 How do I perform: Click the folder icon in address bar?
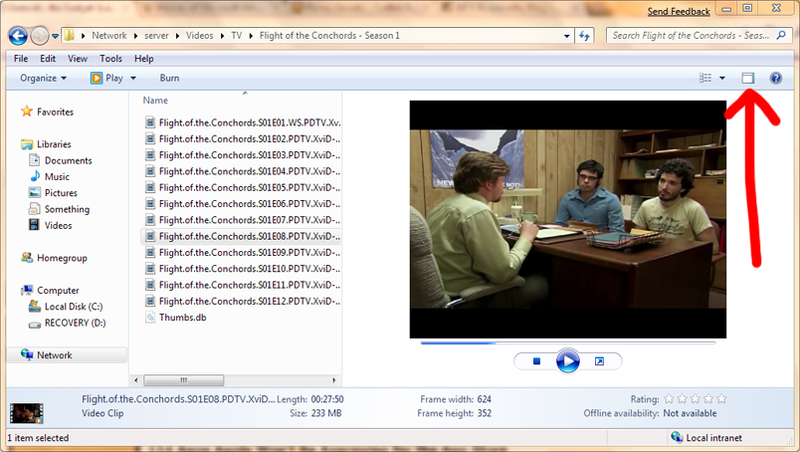pos(69,35)
